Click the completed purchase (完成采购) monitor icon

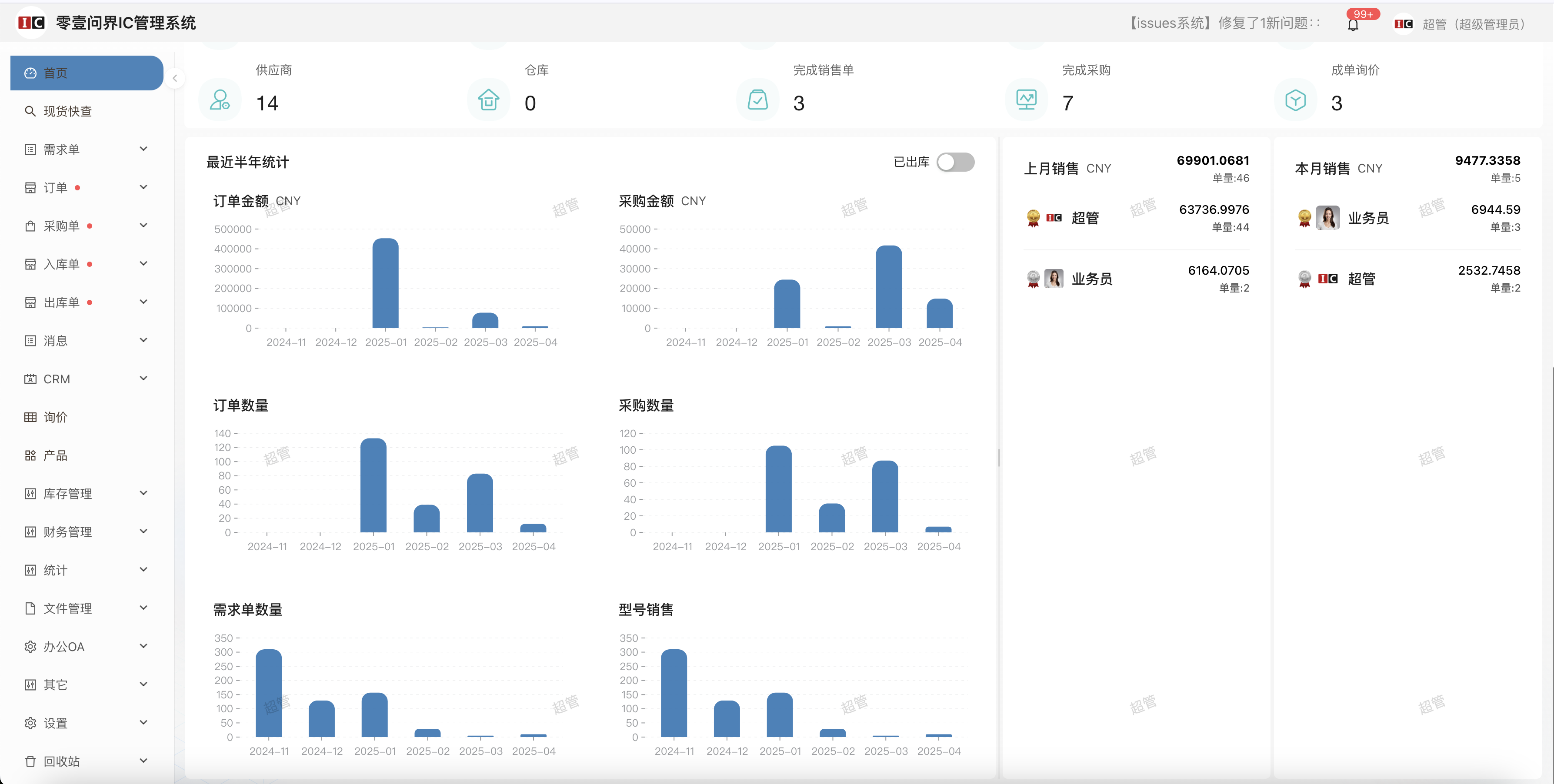[1026, 100]
